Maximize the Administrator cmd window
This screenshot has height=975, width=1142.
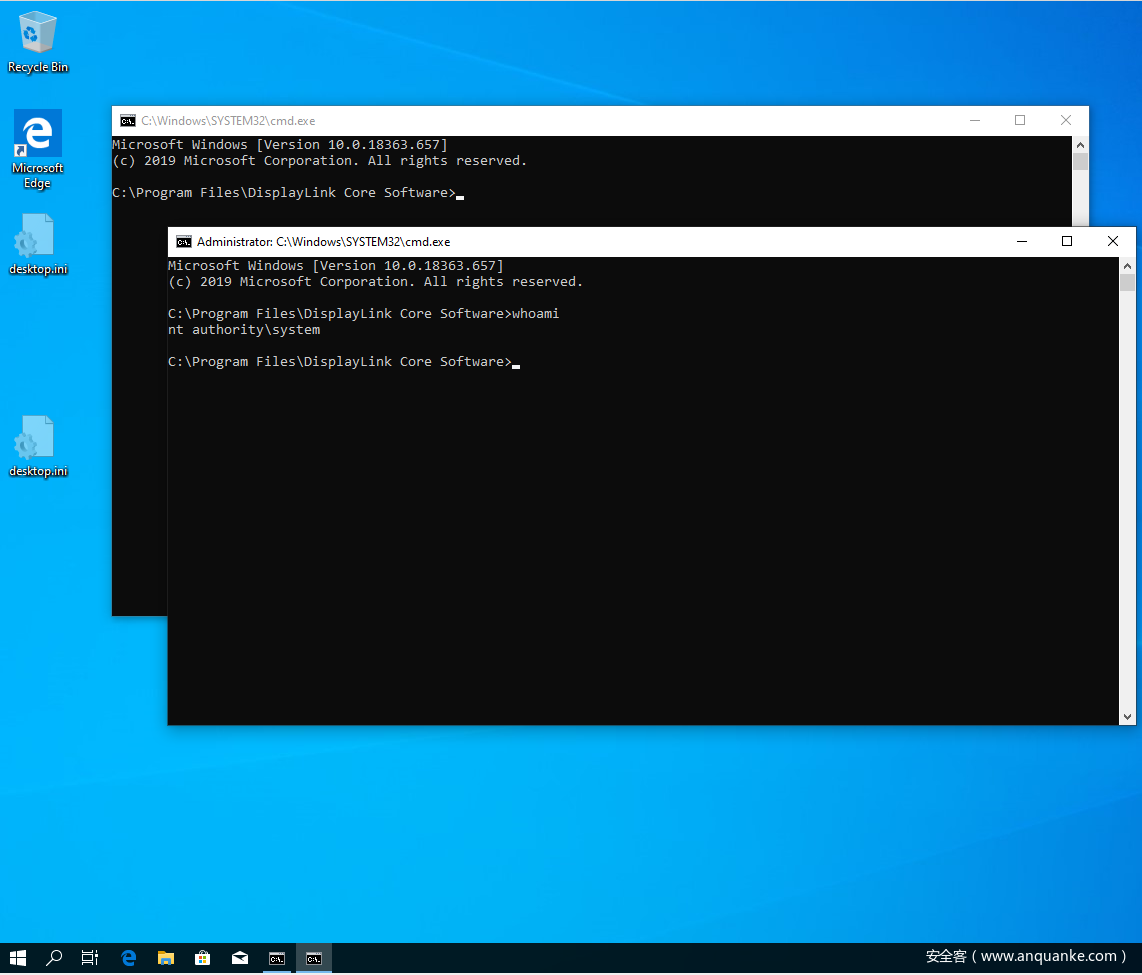click(1067, 241)
